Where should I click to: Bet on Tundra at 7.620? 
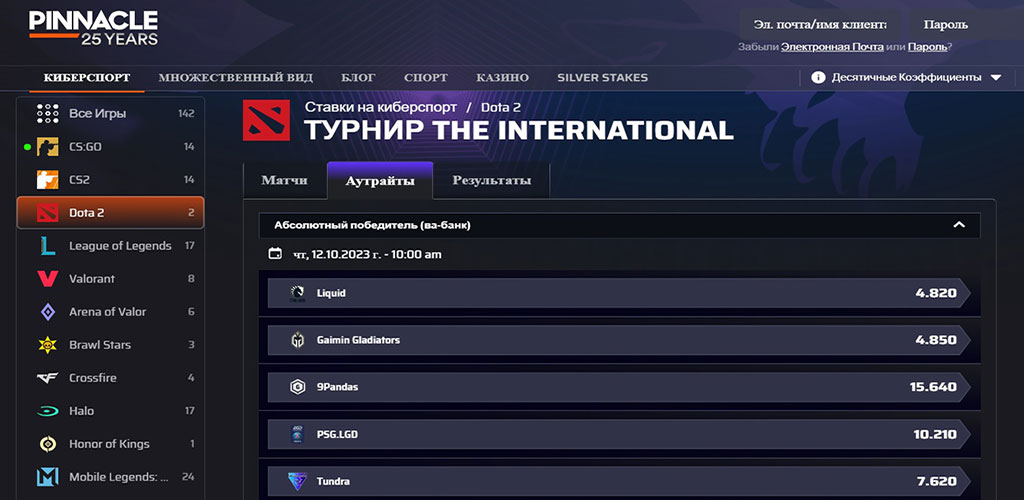[619, 481]
